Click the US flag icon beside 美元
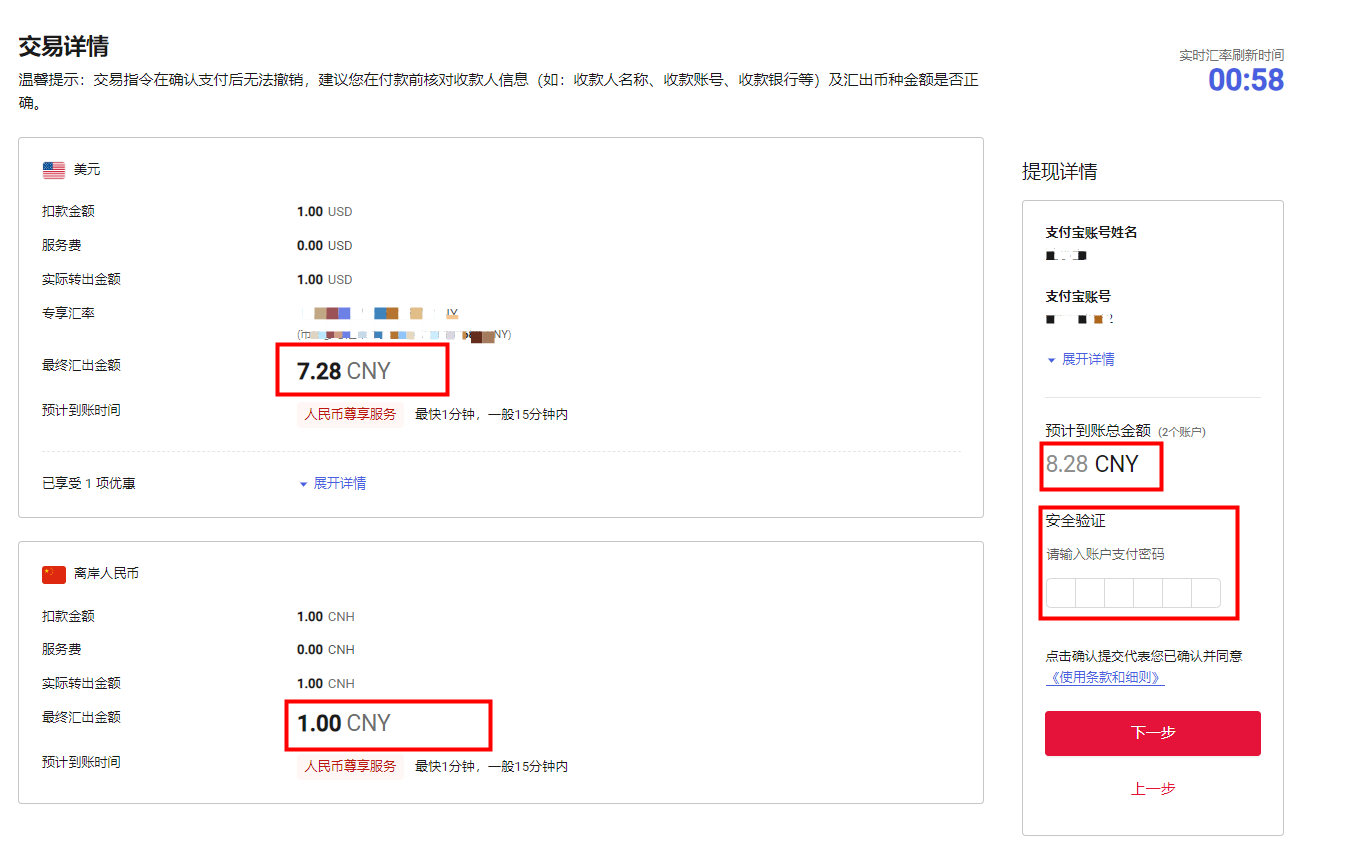This screenshot has height=846, width=1355. point(53,169)
